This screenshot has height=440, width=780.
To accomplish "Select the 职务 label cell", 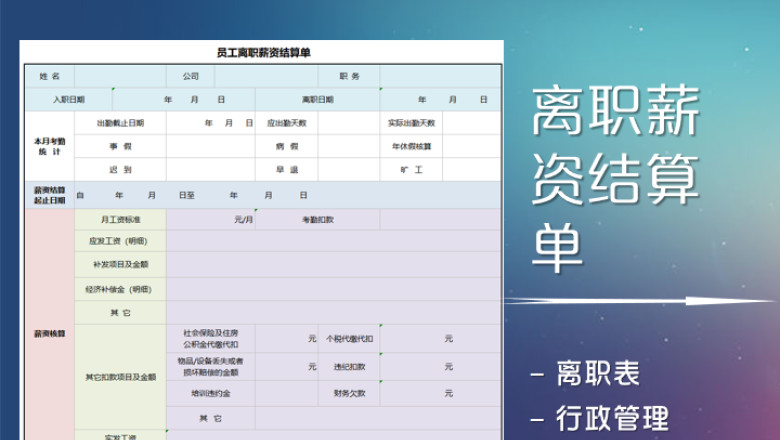I will [x=349, y=76].
